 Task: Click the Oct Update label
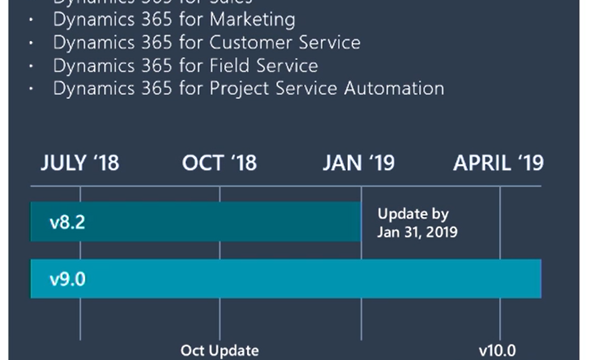tap(220, 351)
